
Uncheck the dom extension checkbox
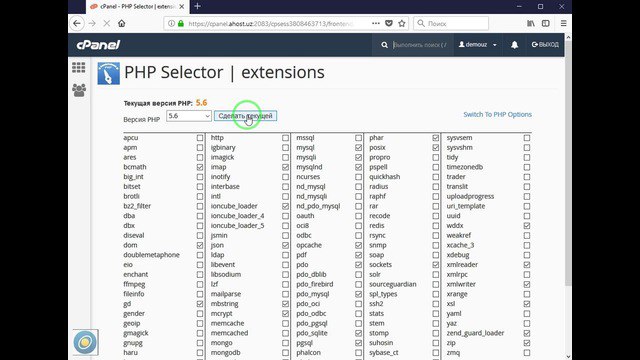click(200, 245)
